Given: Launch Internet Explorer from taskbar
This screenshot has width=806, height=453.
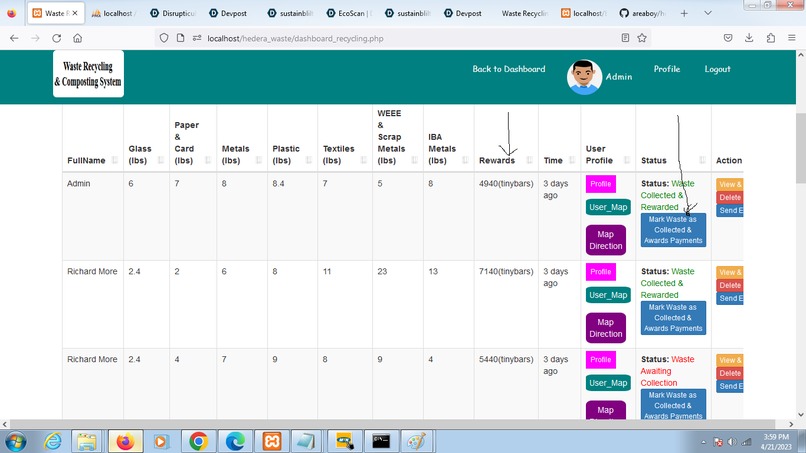Looking at the screenshot, I should (x=52, y=441).
